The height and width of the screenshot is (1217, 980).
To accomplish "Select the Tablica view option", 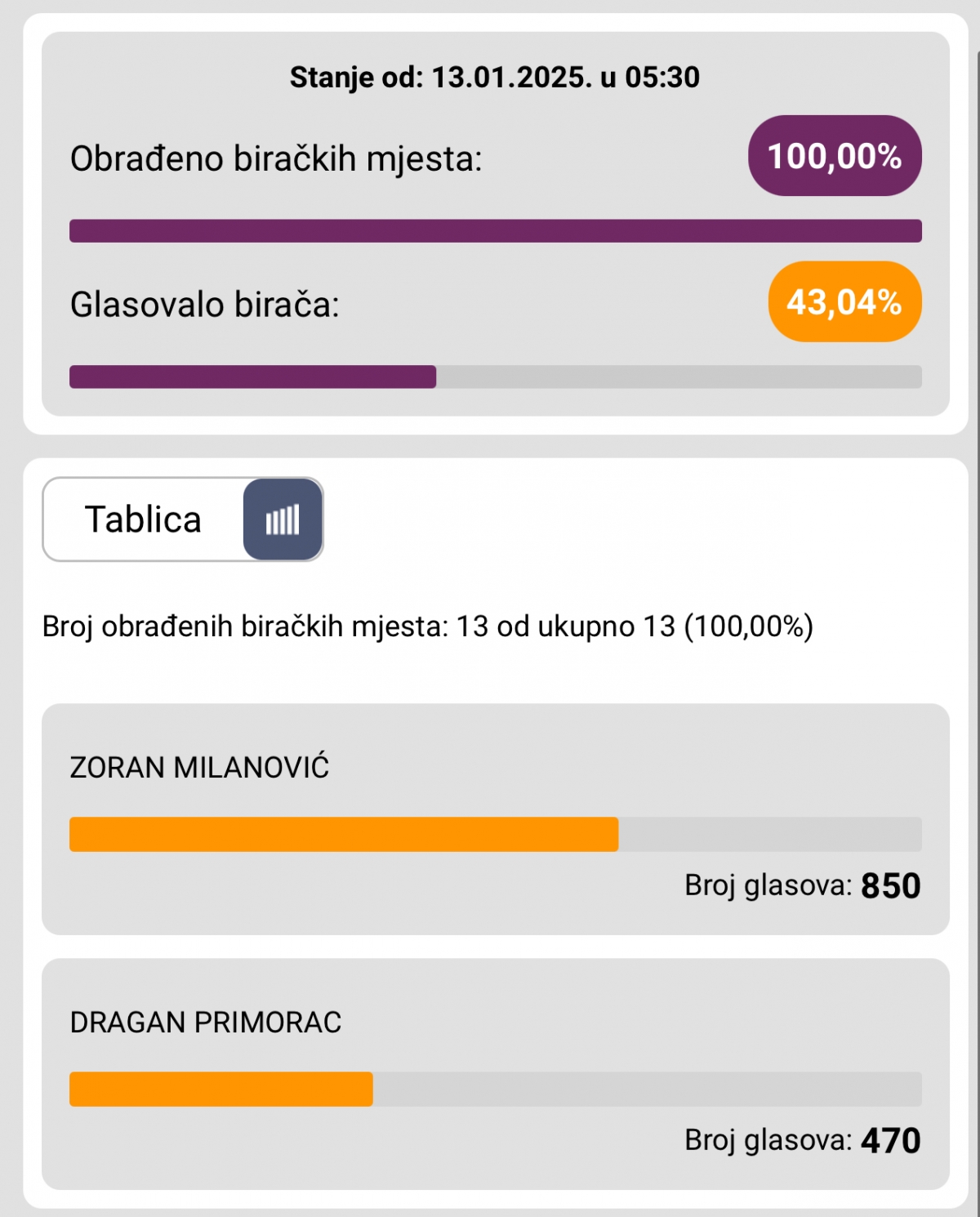I will click(144, 519).
